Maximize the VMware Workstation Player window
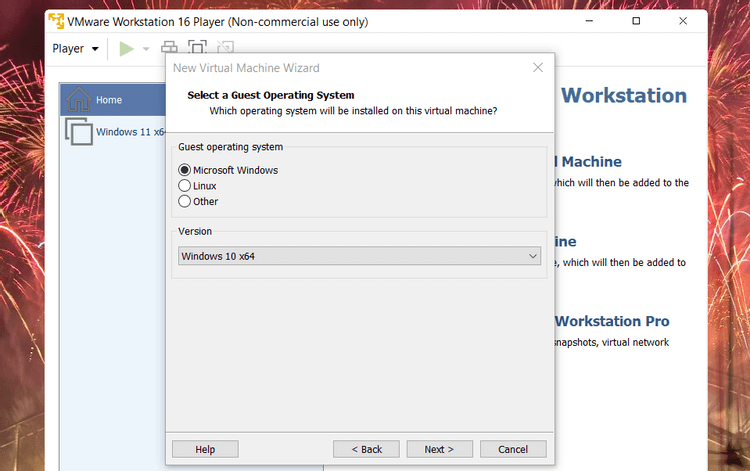750x471 pixels. [x=636, y=21]
